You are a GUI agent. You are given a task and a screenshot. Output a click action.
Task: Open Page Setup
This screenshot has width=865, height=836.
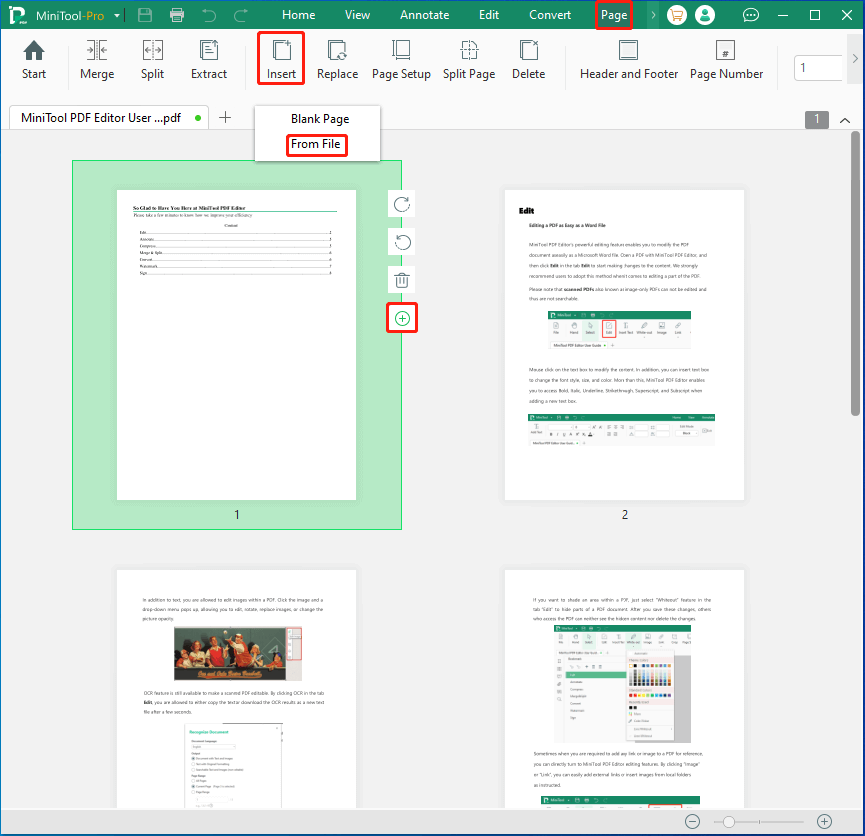click(x=401, y=60)
